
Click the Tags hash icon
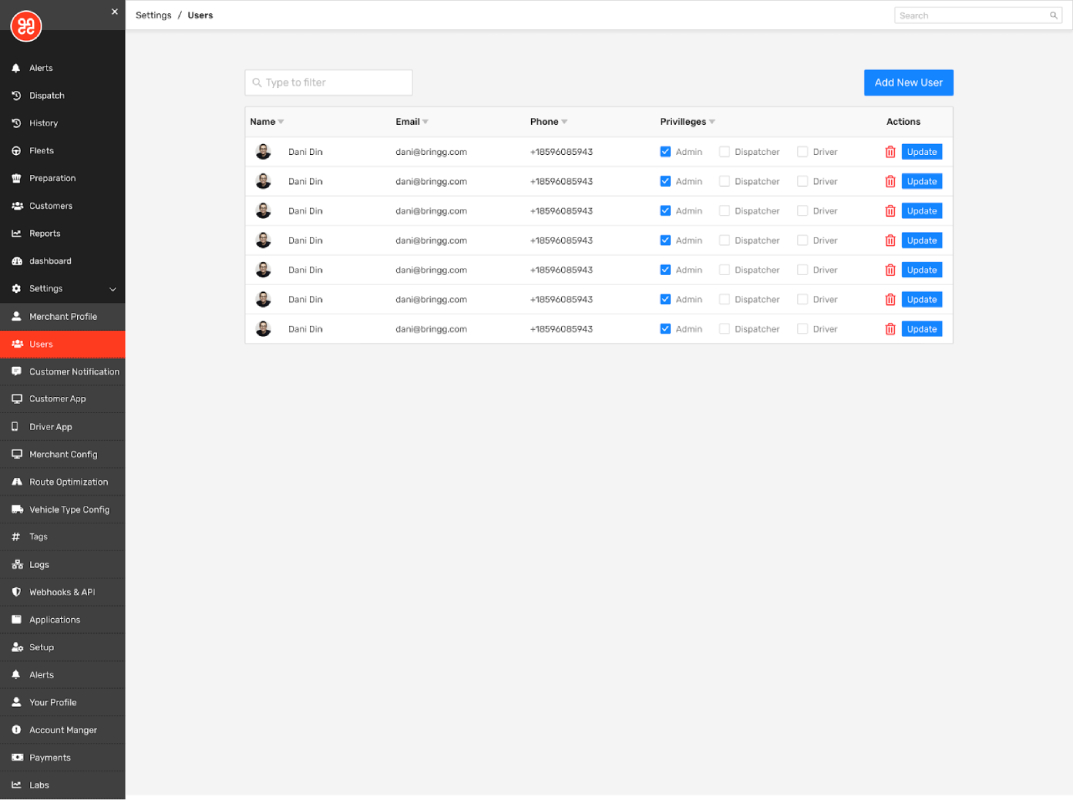click(16, 537)
